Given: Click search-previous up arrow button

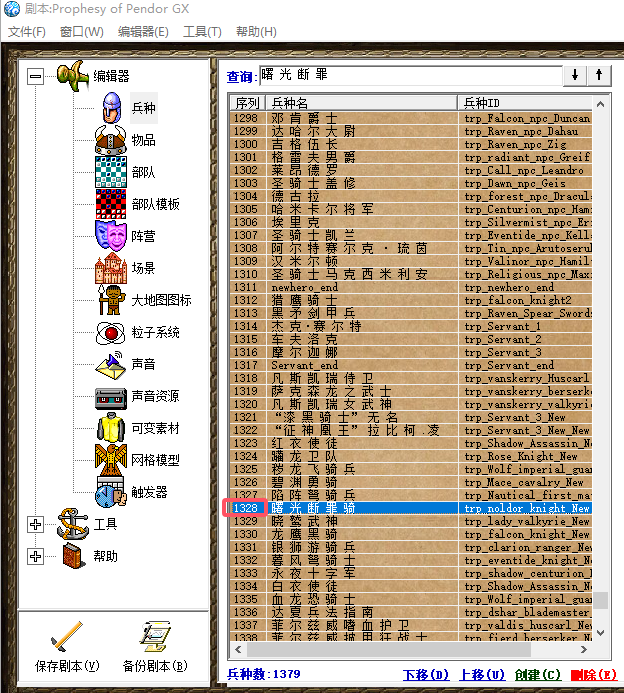Looking at the screenshot, I should click(599, 75).
